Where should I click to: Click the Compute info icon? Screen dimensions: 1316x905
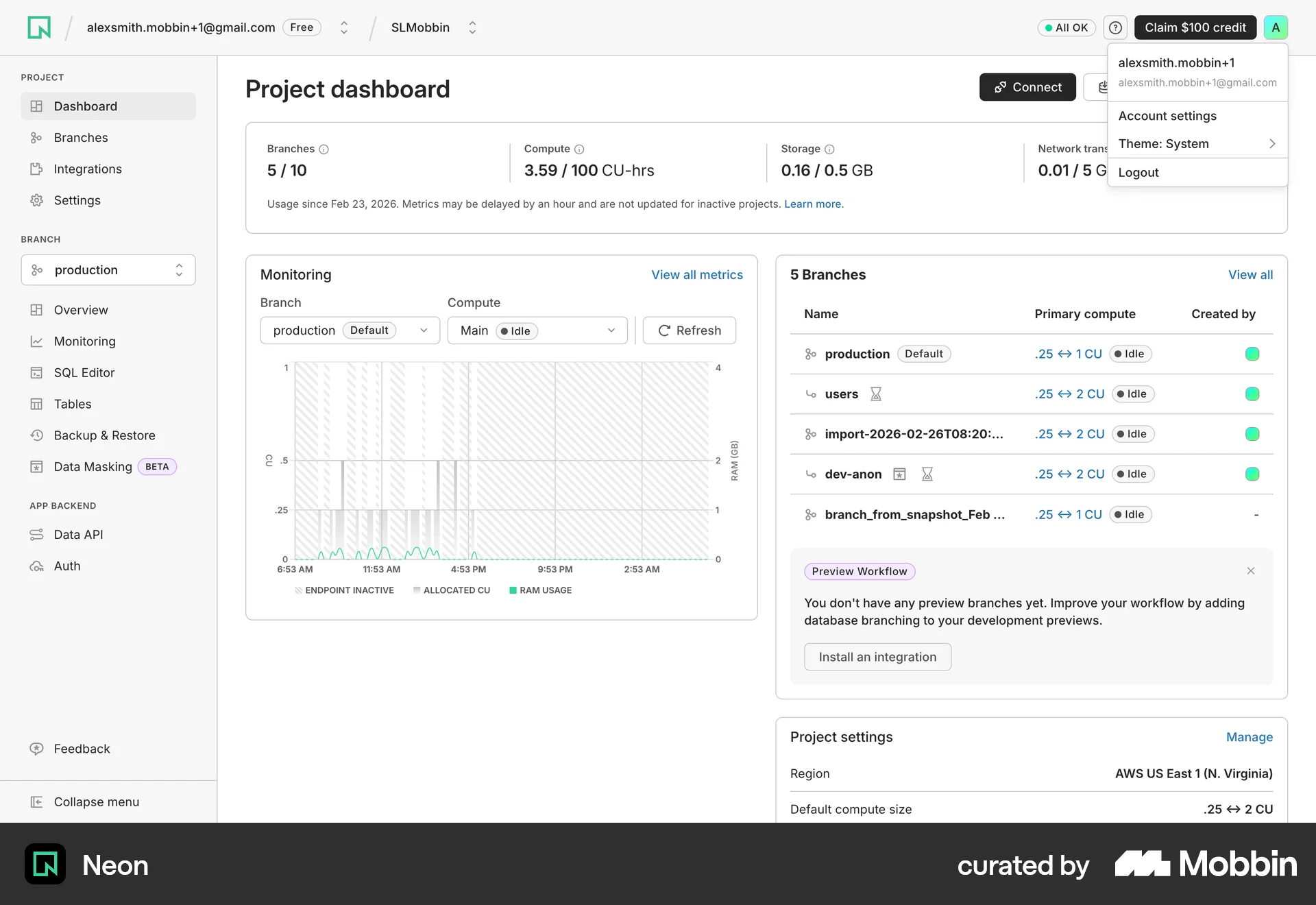(x=579, y=149)
